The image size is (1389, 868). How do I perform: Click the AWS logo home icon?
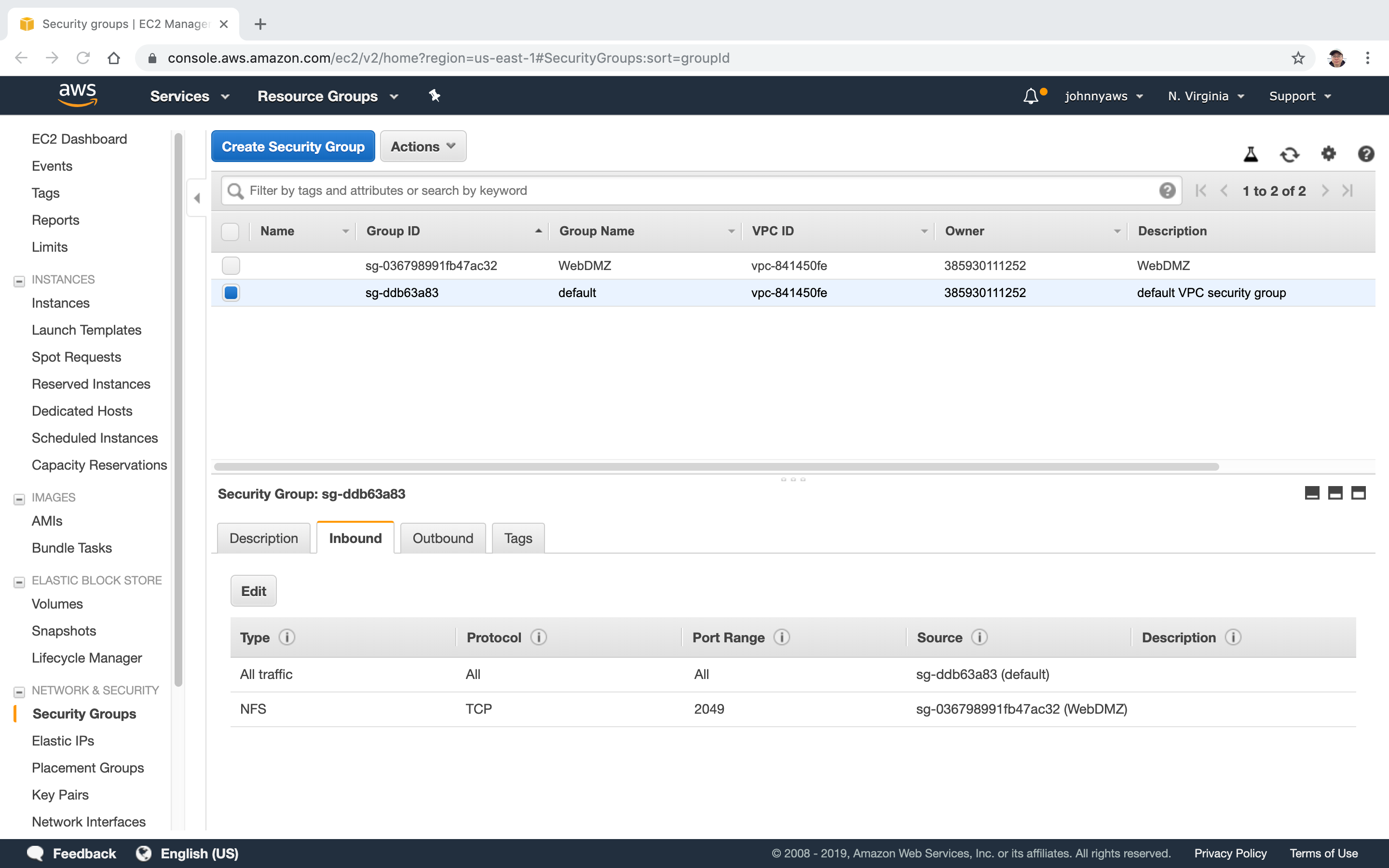78,95
